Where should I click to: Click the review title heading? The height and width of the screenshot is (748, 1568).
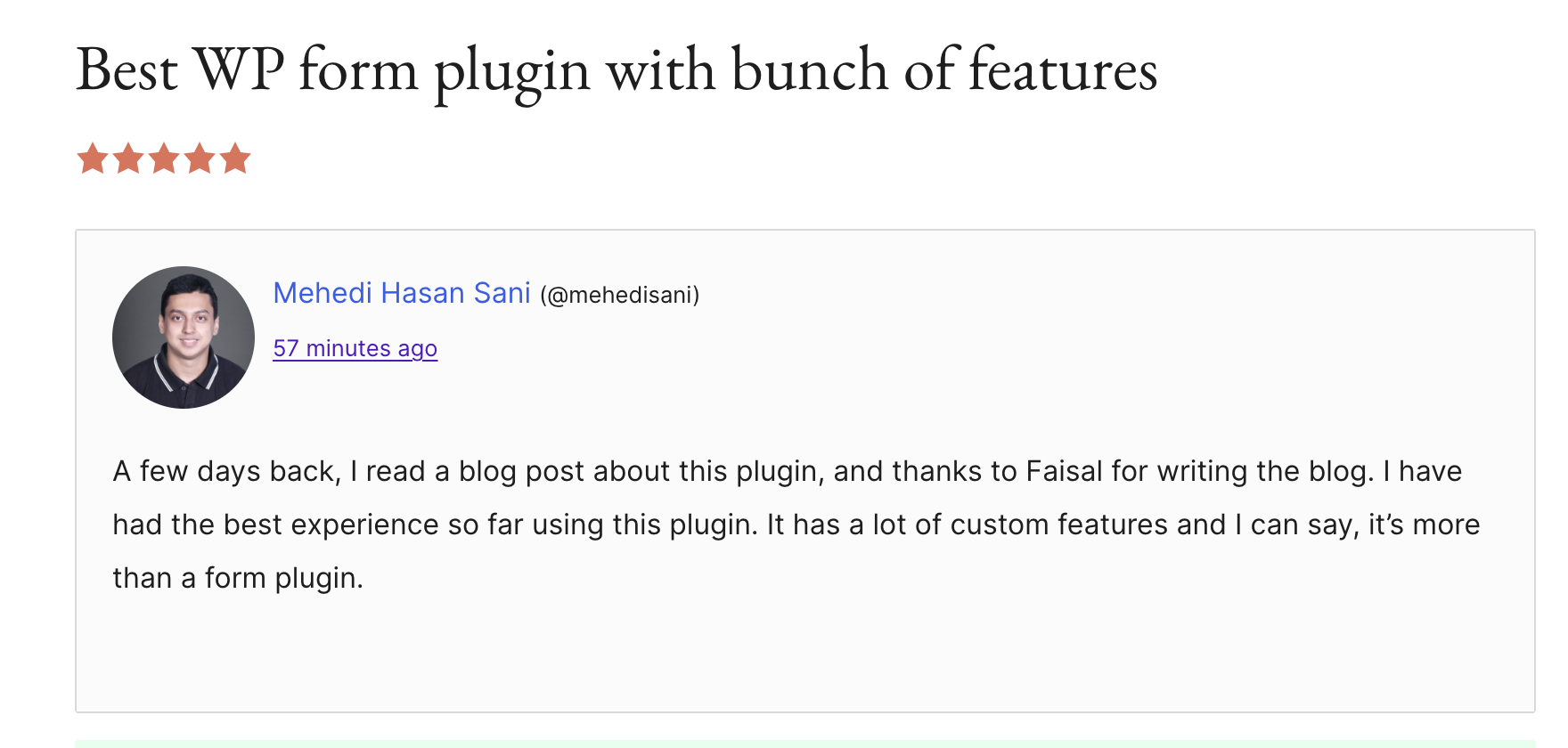point(617,69)
